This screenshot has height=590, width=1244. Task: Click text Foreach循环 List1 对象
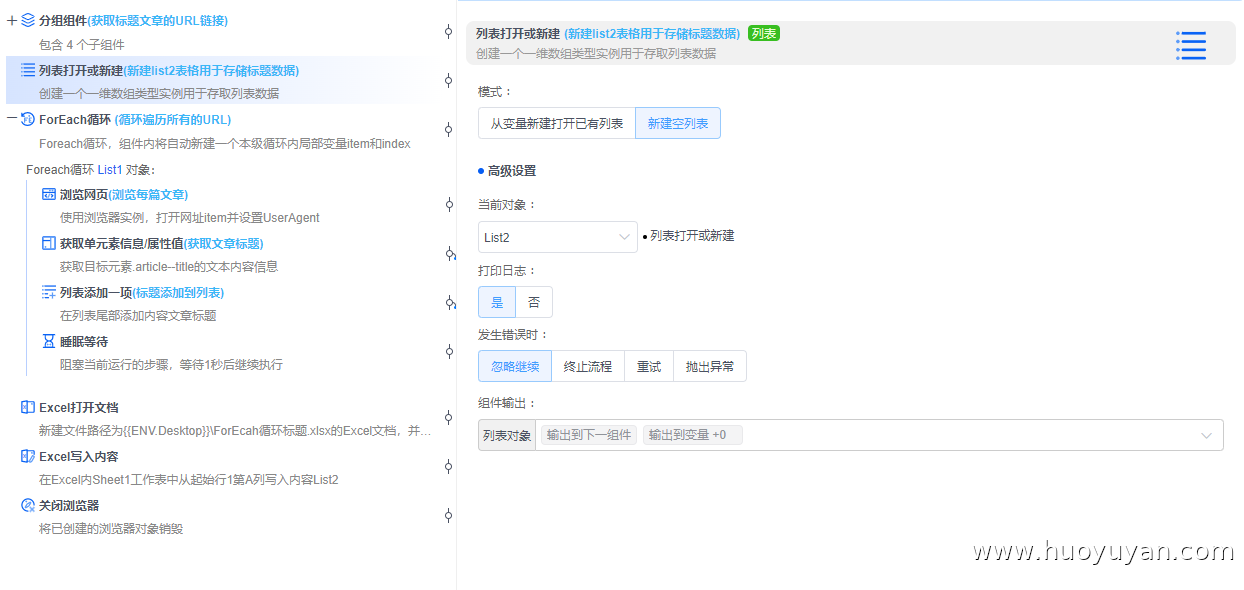point(91,169)
